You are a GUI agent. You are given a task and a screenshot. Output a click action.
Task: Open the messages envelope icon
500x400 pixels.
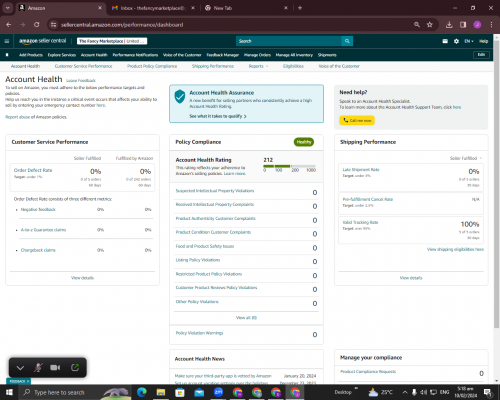[445, 41]
